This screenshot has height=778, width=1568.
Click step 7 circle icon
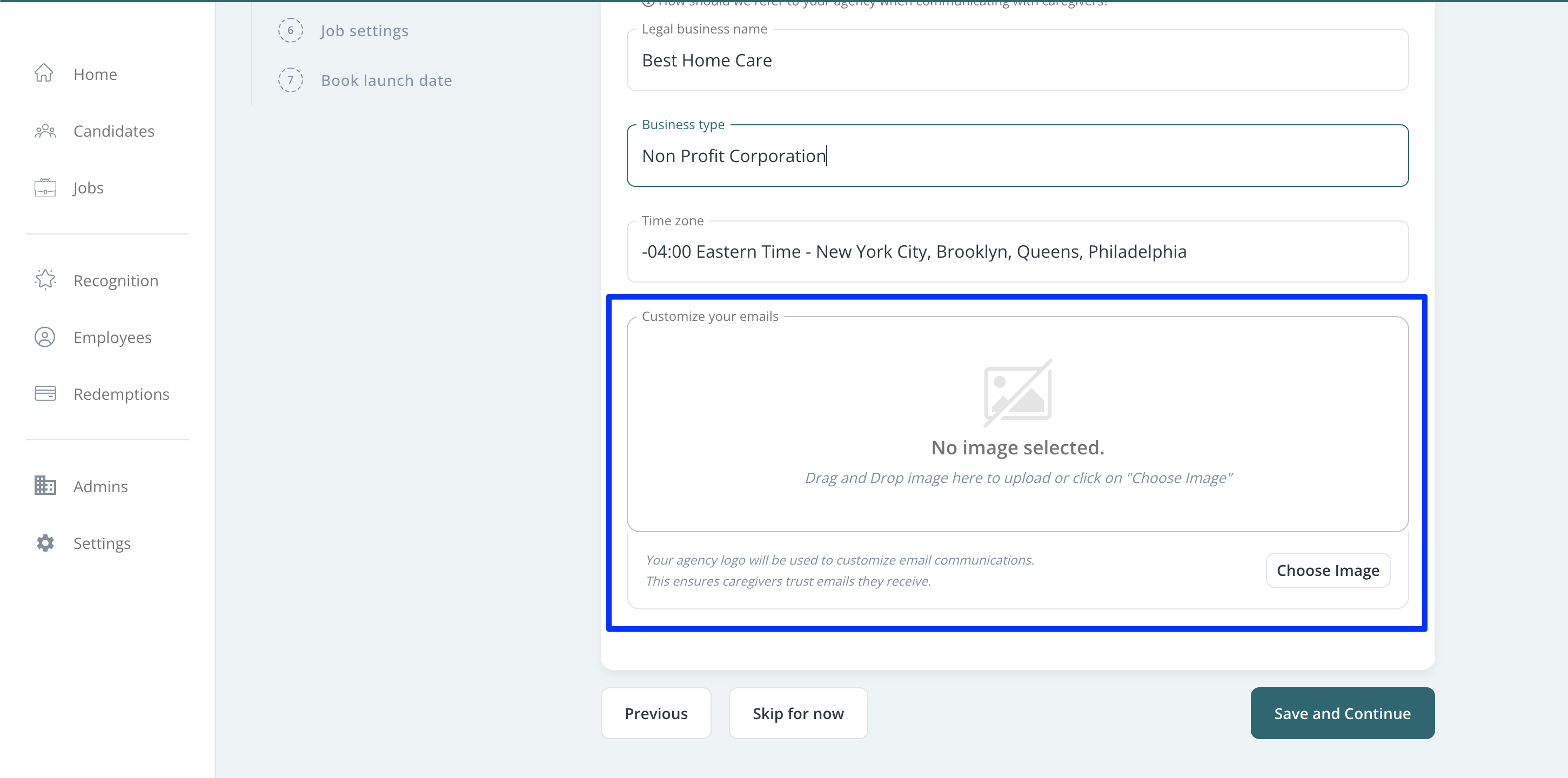pos(291,81)
